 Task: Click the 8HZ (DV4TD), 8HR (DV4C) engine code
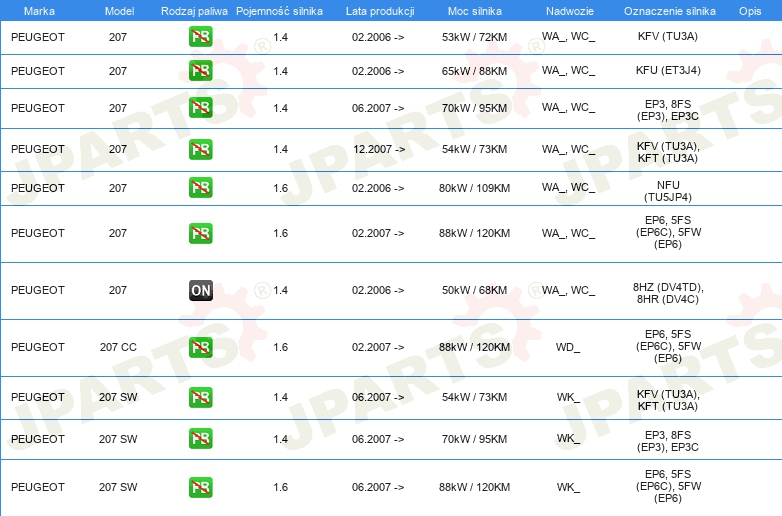click(x=668, y=293)
